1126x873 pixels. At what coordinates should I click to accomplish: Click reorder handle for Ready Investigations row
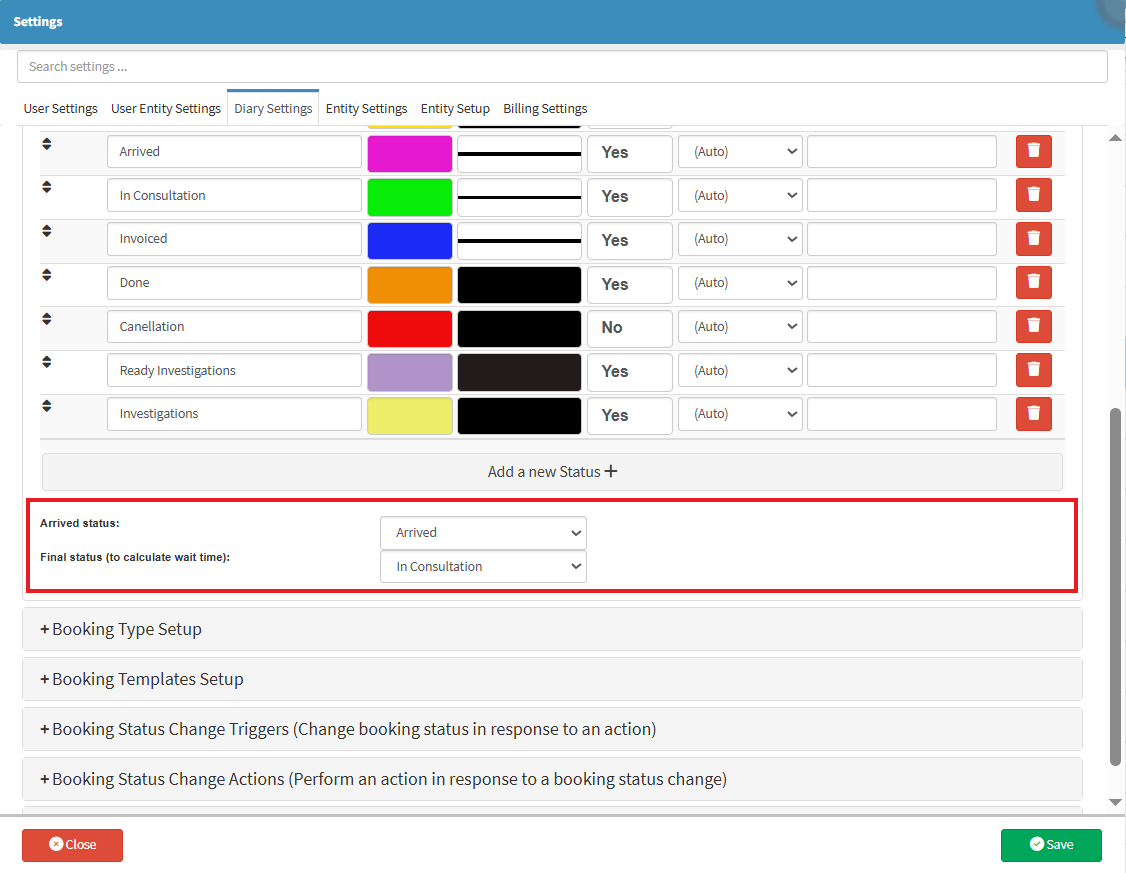pos(47,362)
